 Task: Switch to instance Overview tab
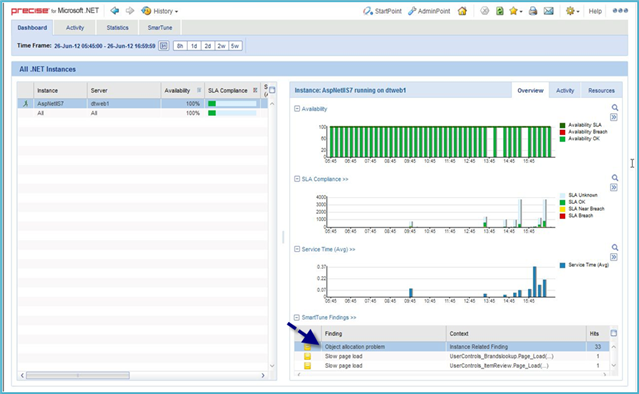point(530,90)
